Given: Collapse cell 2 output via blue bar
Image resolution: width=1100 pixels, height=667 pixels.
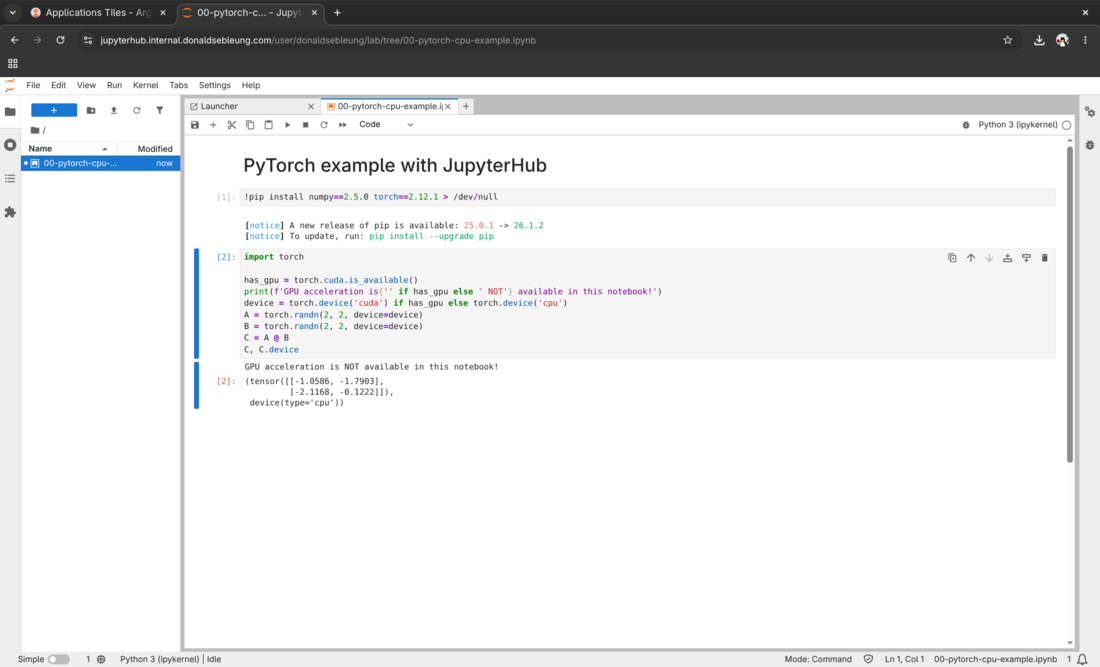Looking at the screenshot, I should (x=196, y=385).
